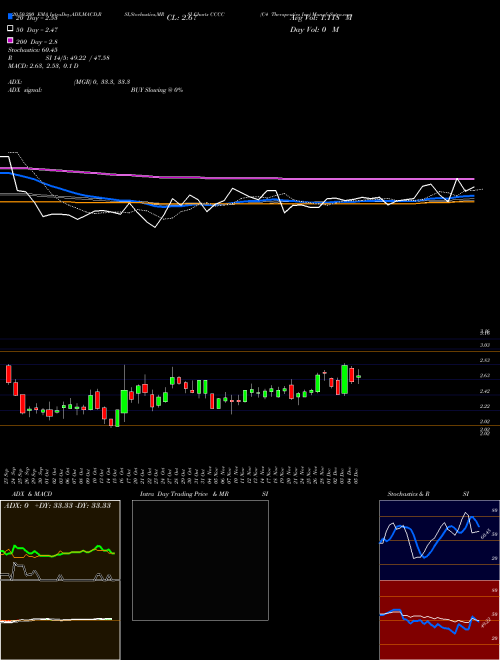This screenshot has width=500, height=660.
Task: Click the white 50 Day legend swatch
Action: [11, 29]
